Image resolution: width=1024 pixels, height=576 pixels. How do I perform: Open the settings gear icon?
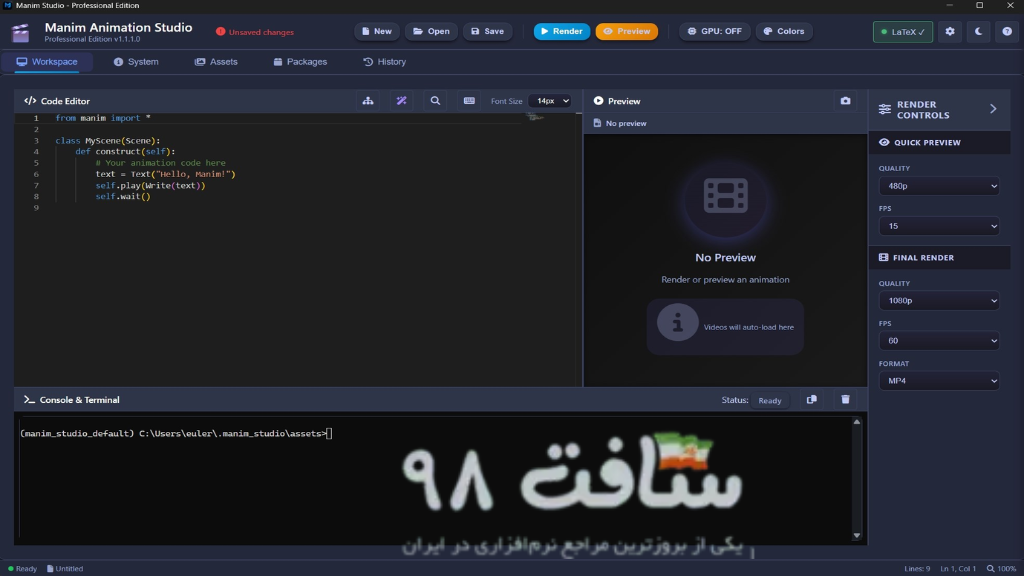(950, 31)
